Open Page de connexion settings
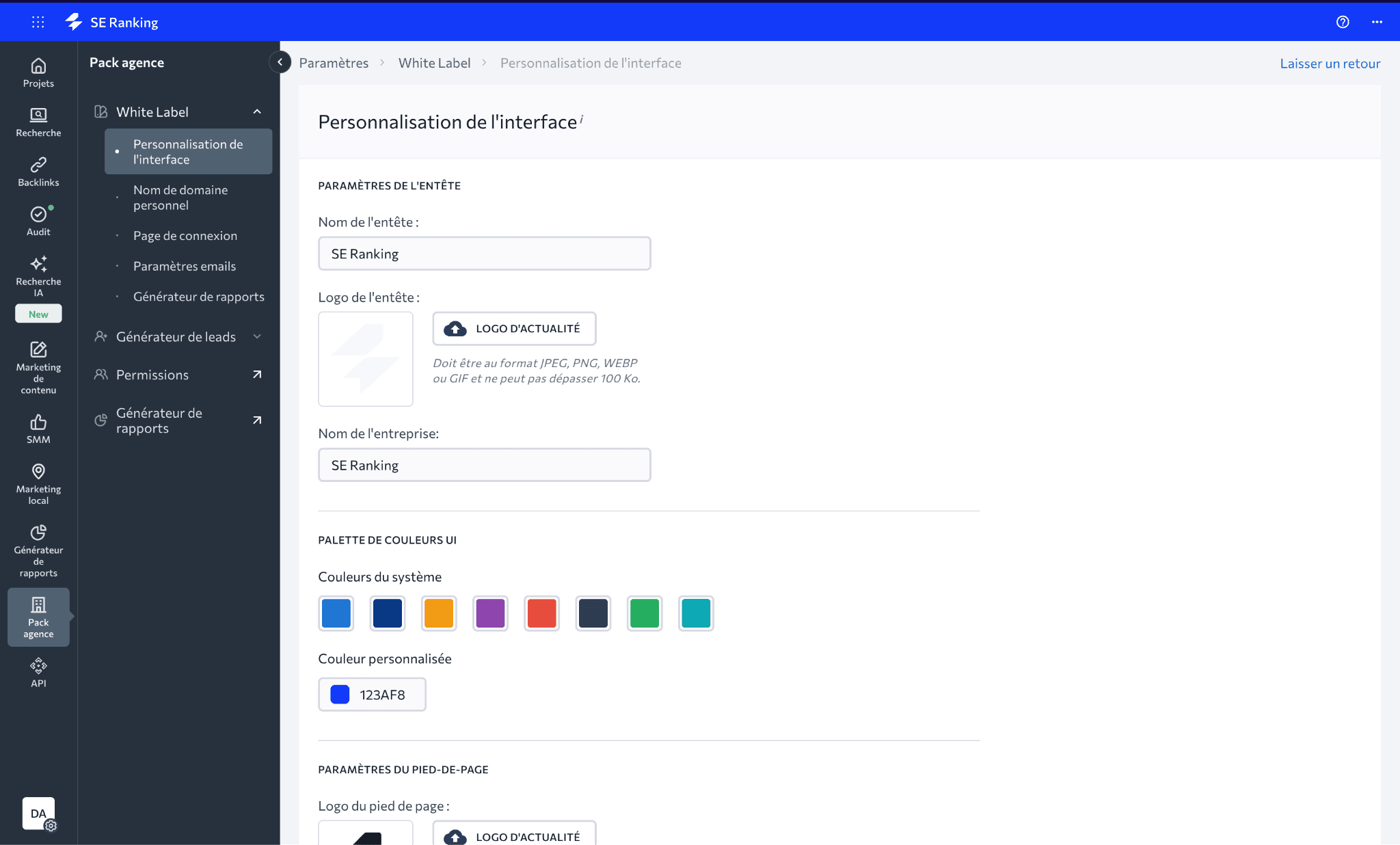Image resolution: width=1400 pixels, height=845 pixels. [x=185, y=236]
